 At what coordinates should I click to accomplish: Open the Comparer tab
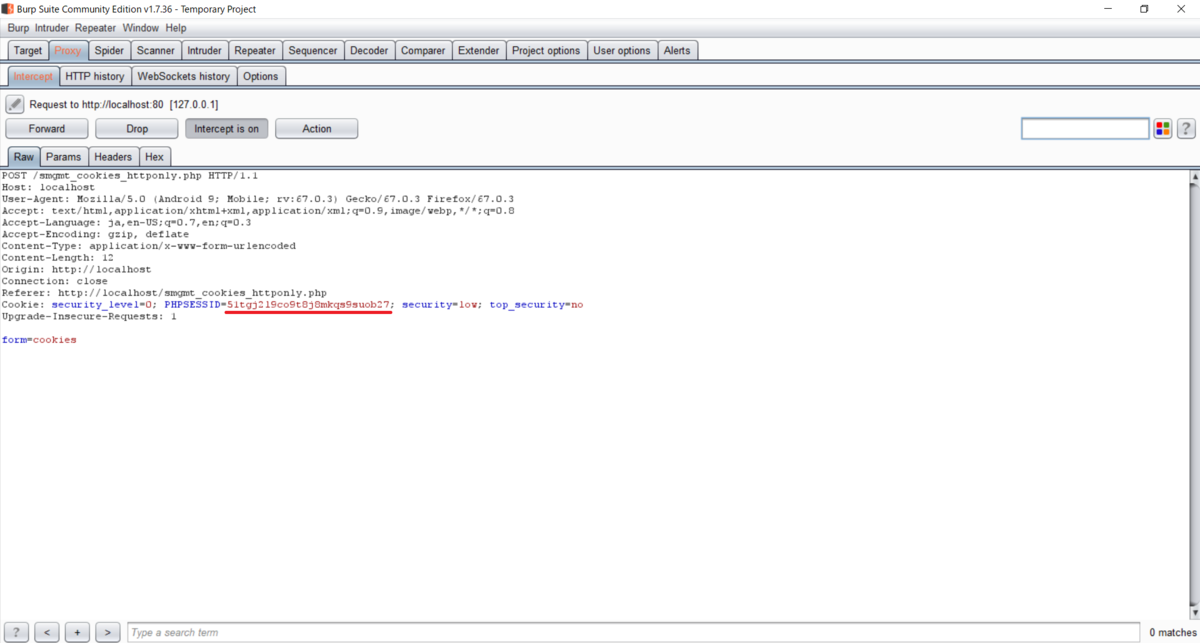423,50
